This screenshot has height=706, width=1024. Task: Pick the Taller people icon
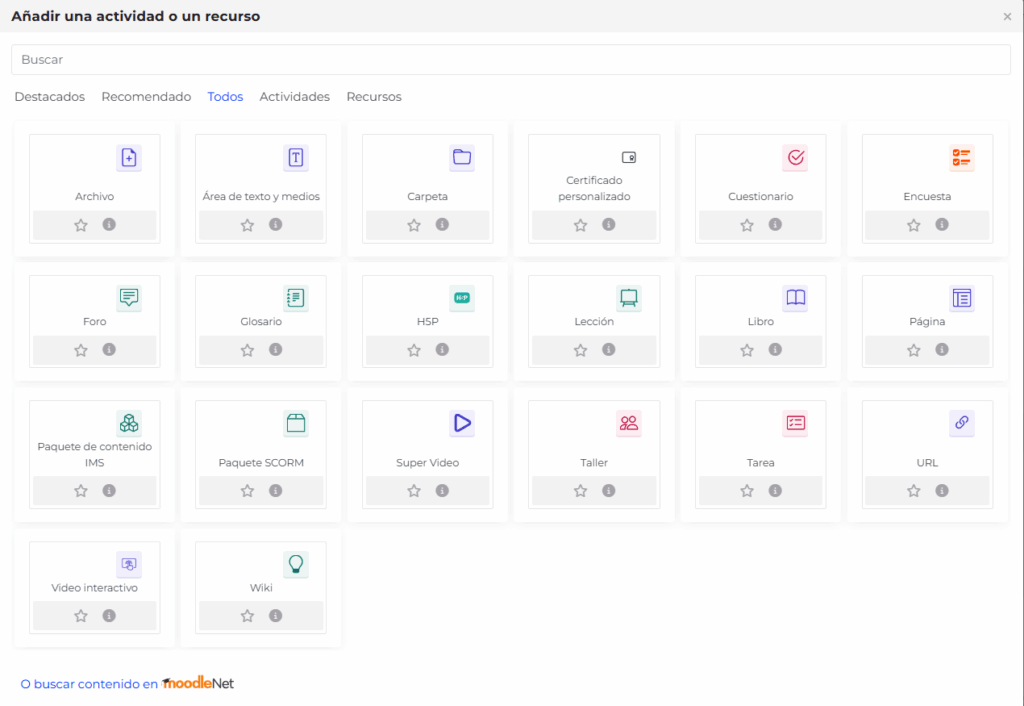[628, 423]
